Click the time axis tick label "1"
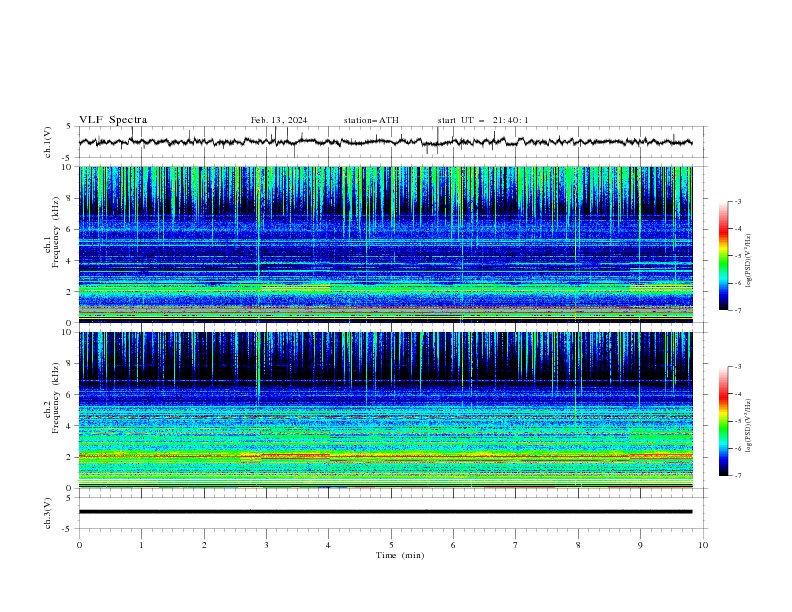 (x=141, y=545)
